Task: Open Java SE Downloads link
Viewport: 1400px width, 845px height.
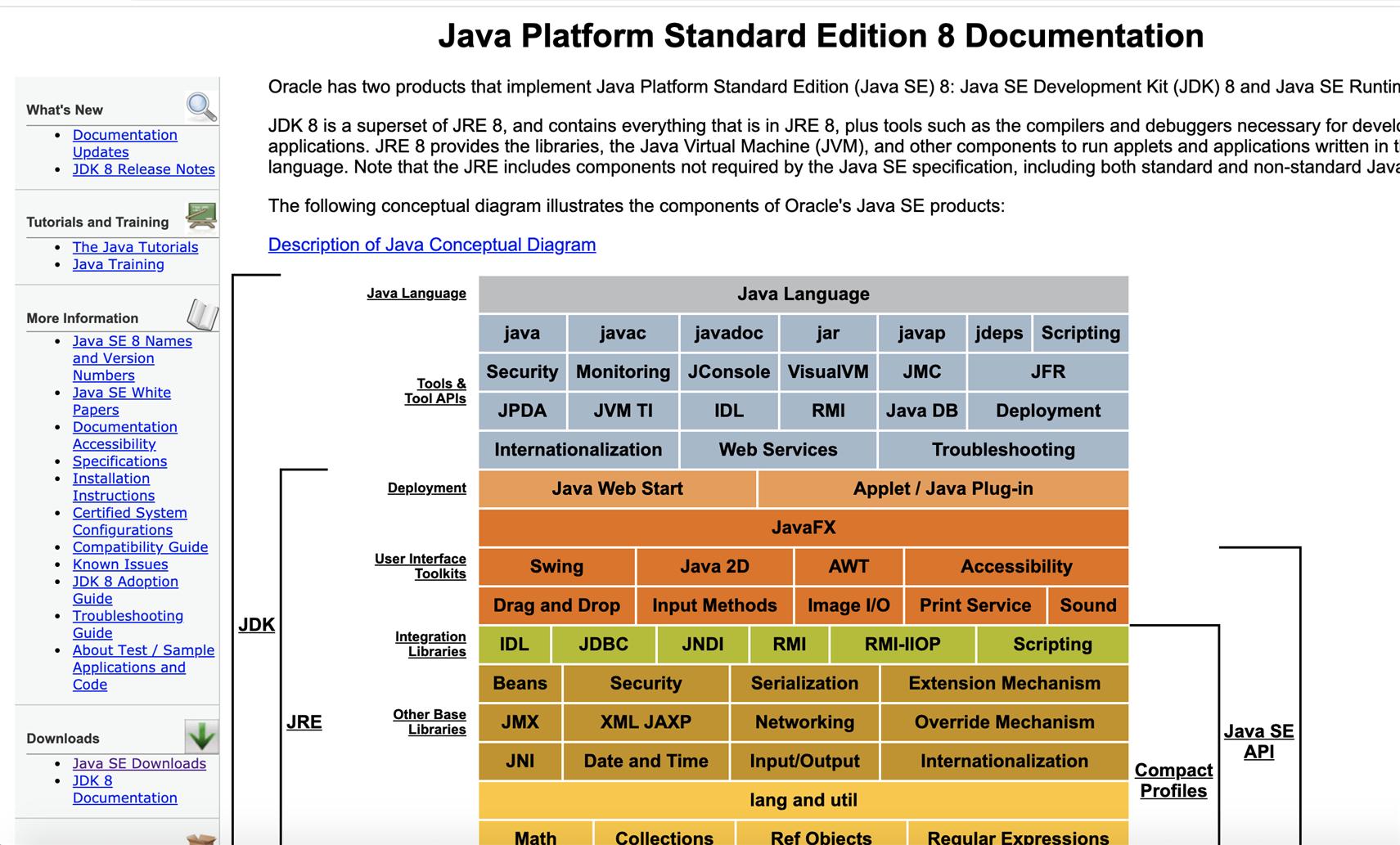Action: tap(139, 763)
